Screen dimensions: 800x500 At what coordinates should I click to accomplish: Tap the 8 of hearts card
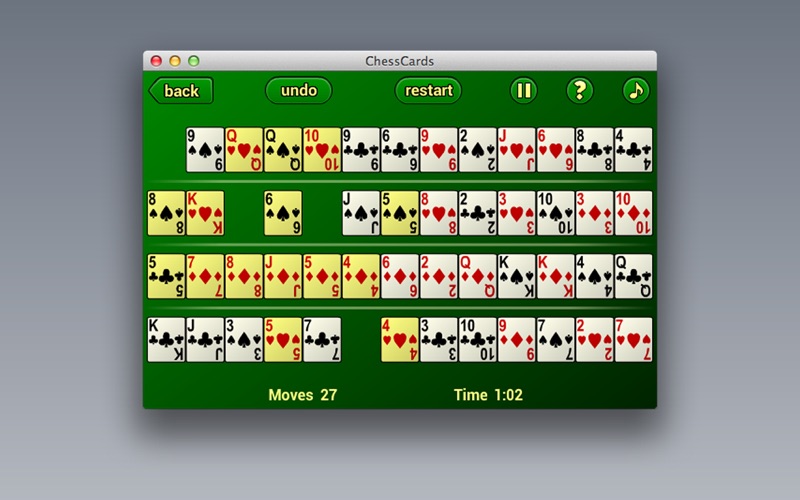coord(439,213)
